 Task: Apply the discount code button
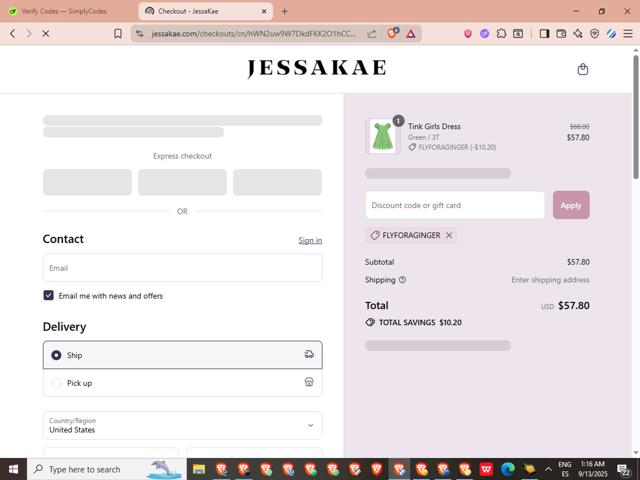click(571, 205)
